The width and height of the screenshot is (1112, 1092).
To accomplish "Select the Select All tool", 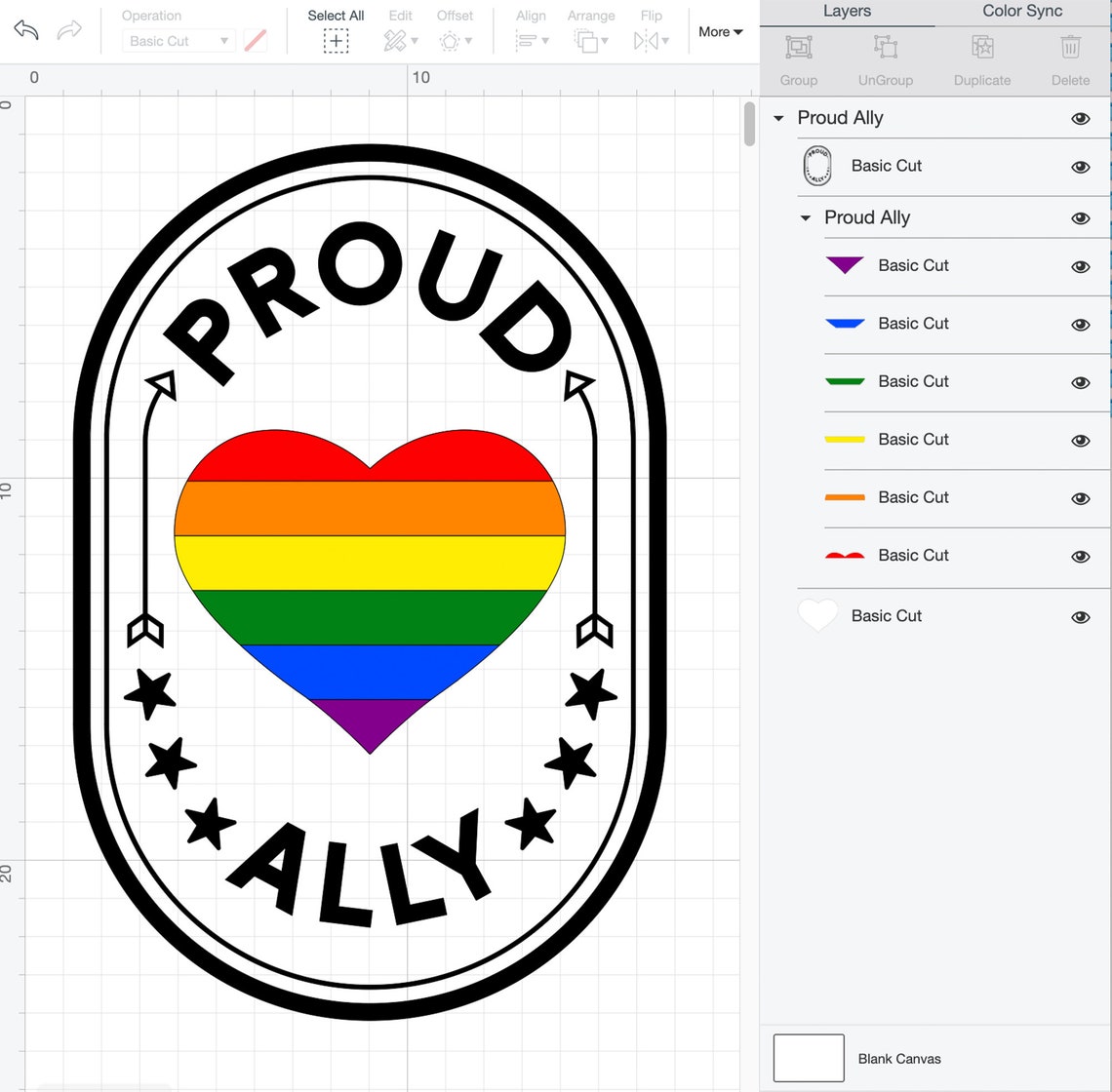I will point(336,40).
